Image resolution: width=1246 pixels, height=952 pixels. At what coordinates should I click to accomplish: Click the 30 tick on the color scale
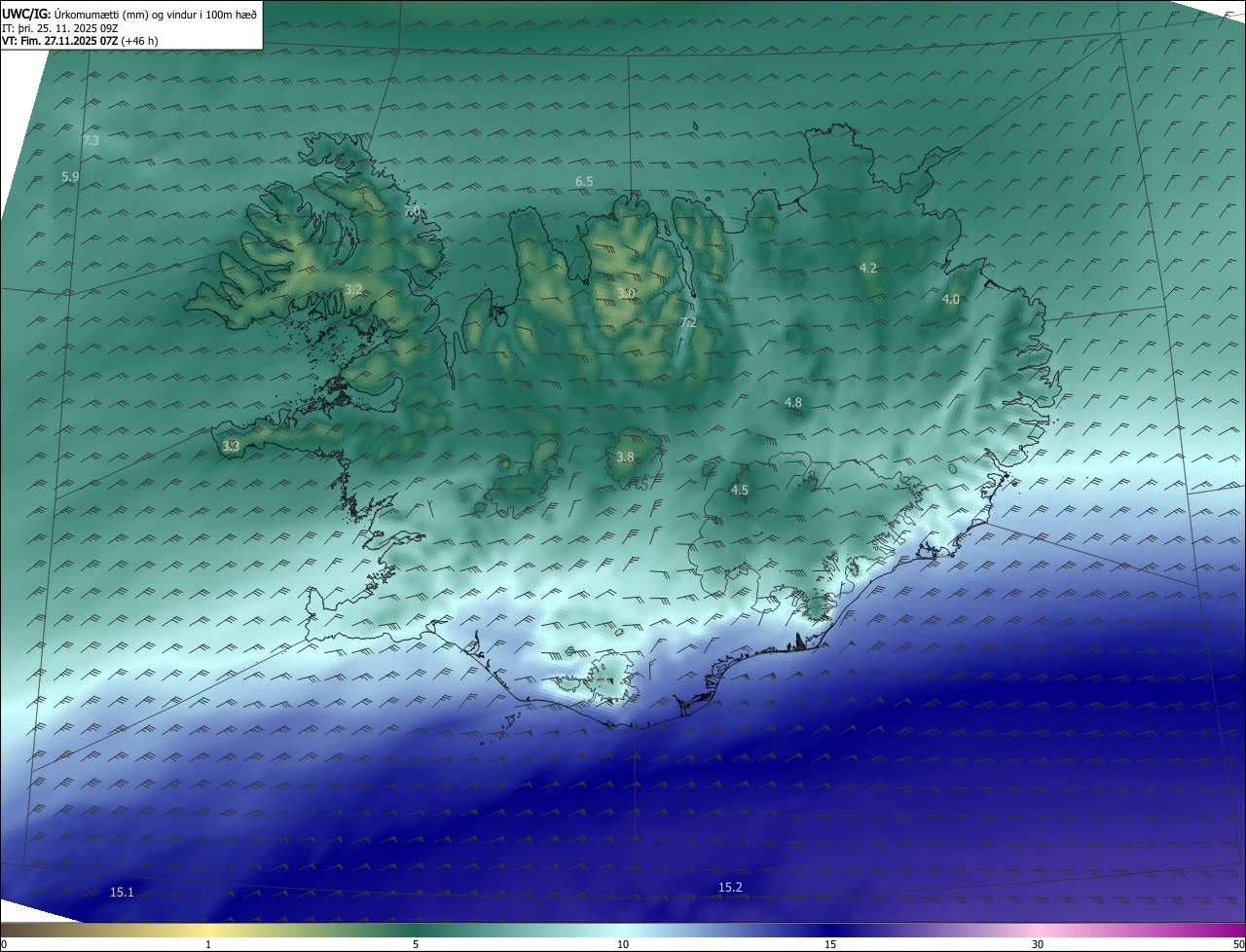[1038, 944]
